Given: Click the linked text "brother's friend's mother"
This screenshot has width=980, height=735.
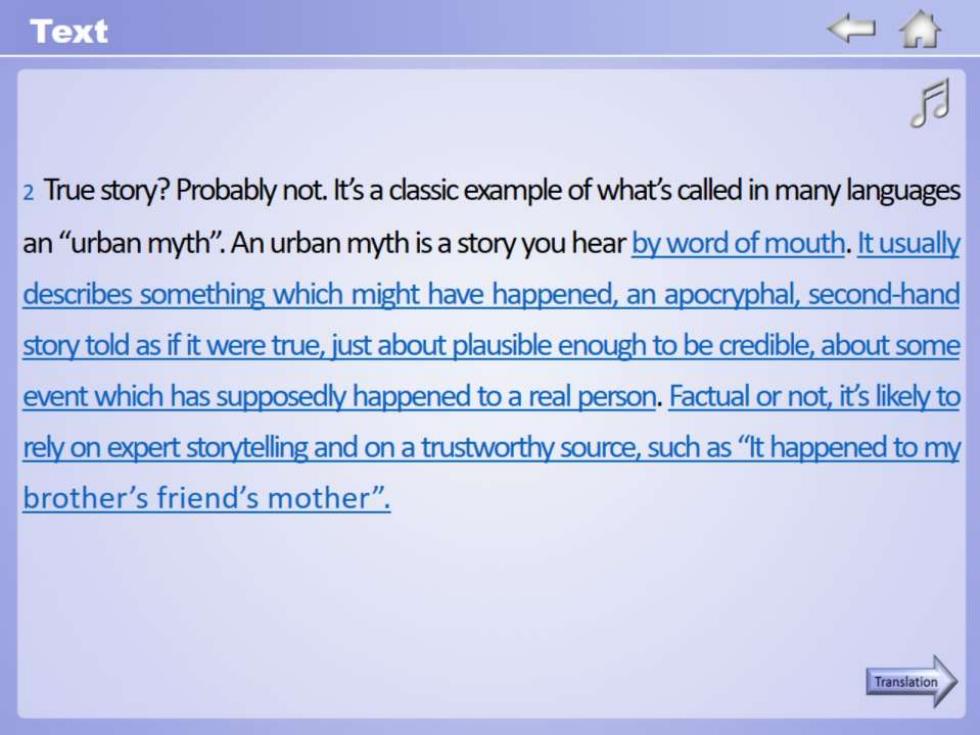Looking at the screenshot, I should coord(198,498).
